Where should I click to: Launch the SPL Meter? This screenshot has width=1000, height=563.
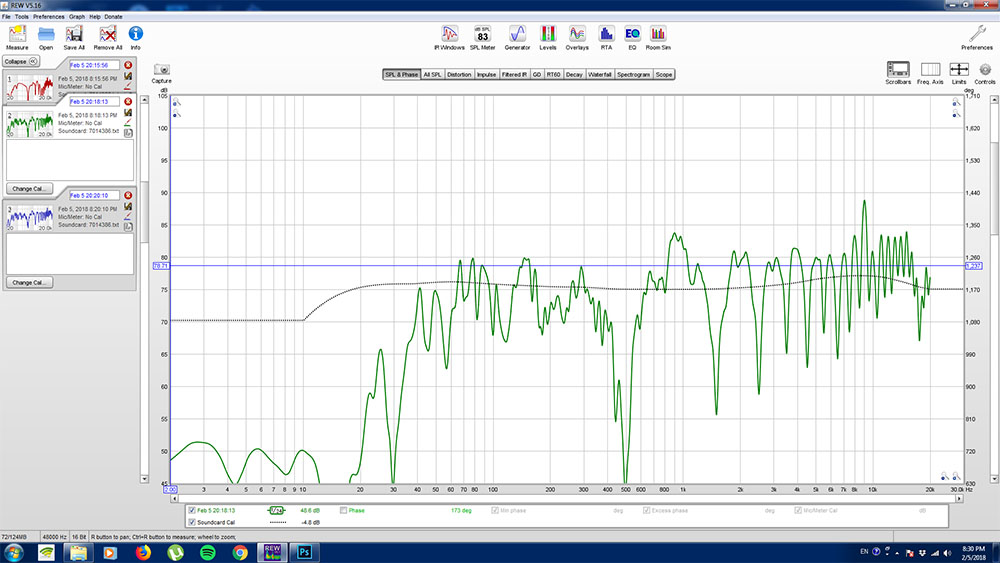coord(482,38)
